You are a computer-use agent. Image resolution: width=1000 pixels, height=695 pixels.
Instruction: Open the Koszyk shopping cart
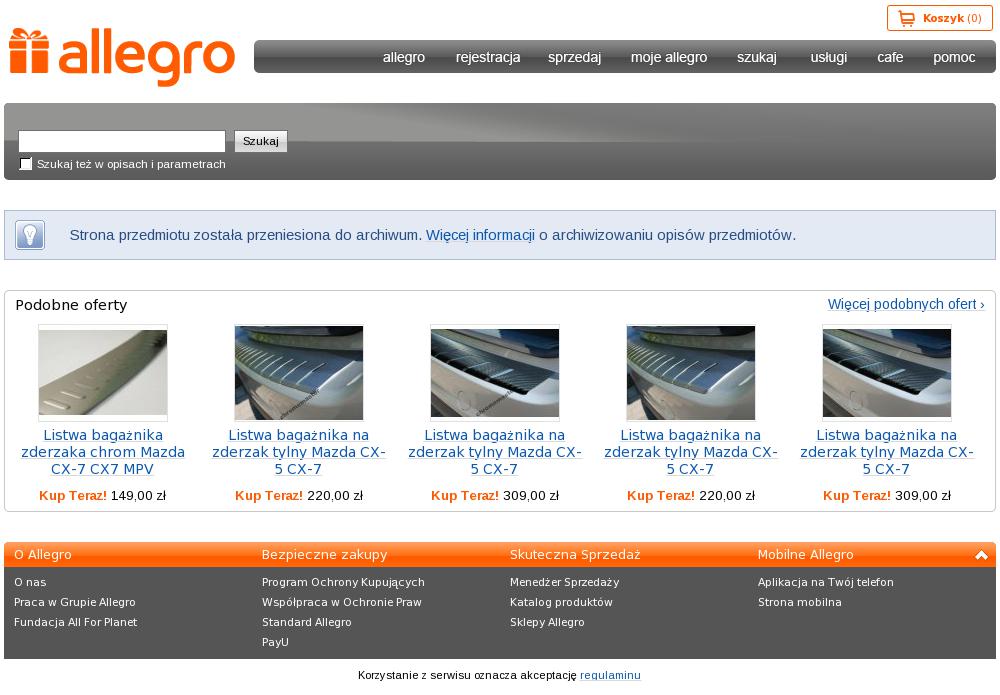pyautogui.click(x=939, y=18)
